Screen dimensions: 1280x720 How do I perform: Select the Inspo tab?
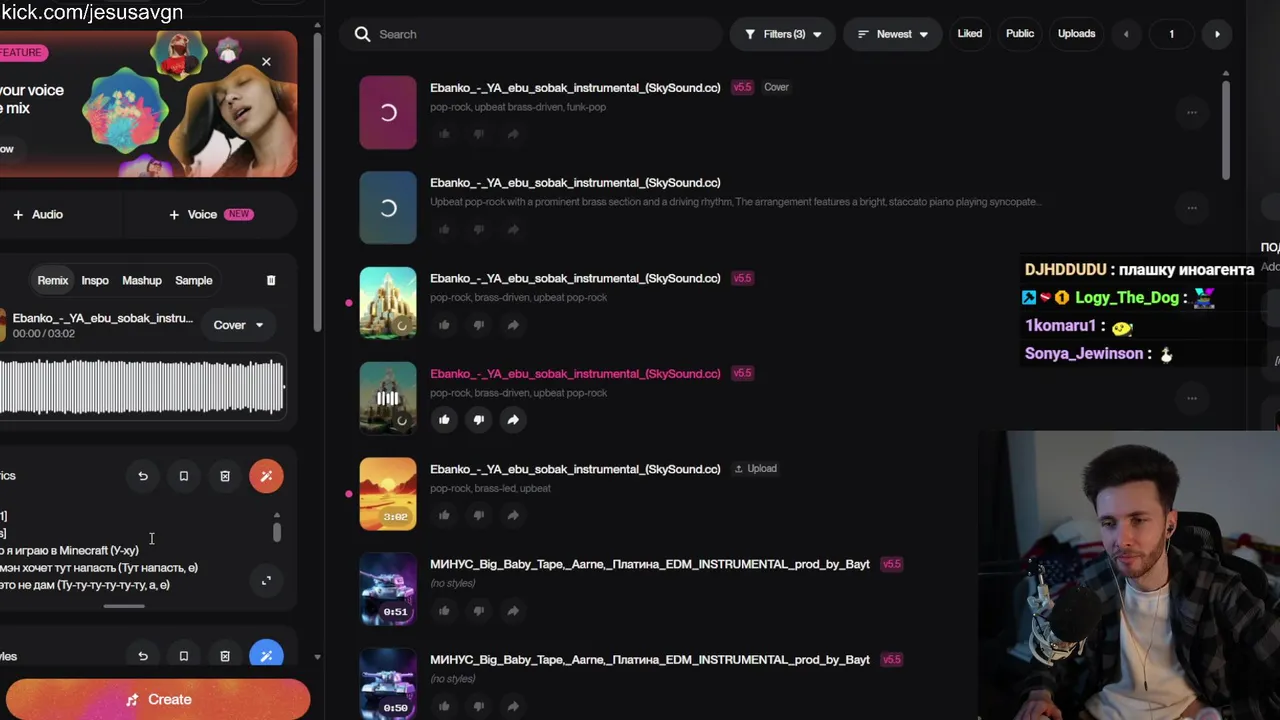click(x=95, y=280)
